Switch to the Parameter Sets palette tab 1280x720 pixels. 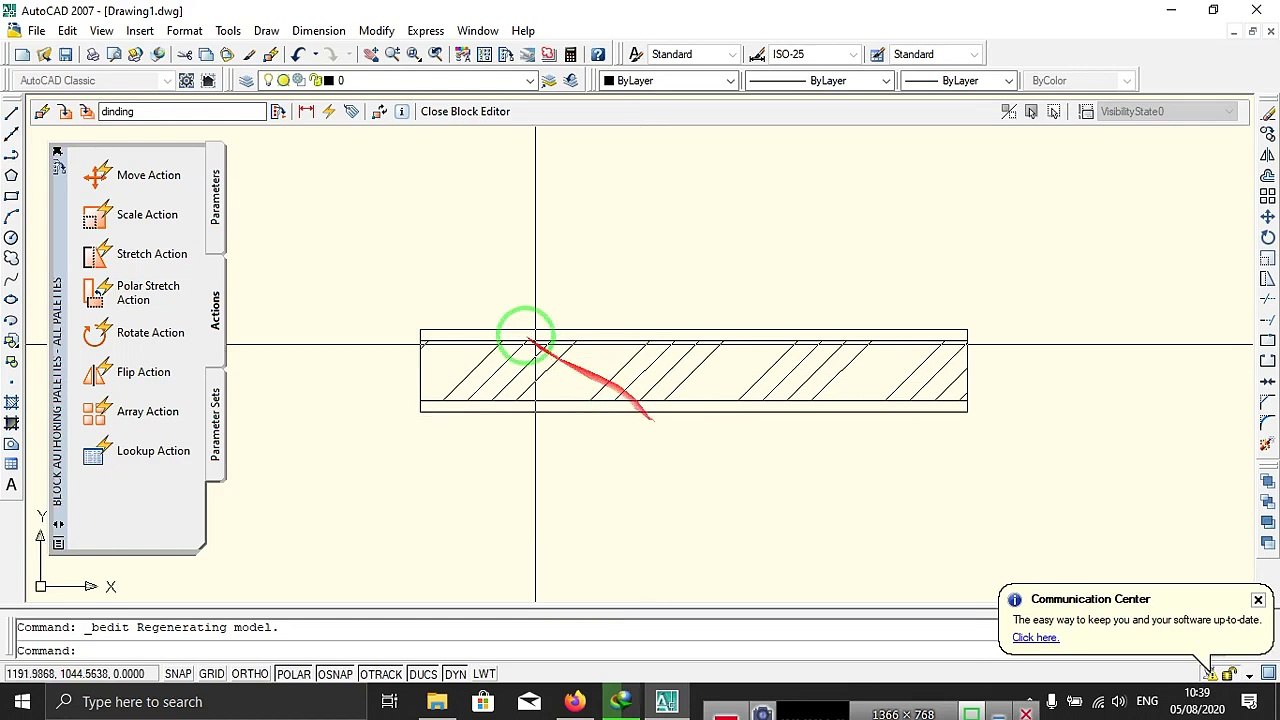(215, 423)
